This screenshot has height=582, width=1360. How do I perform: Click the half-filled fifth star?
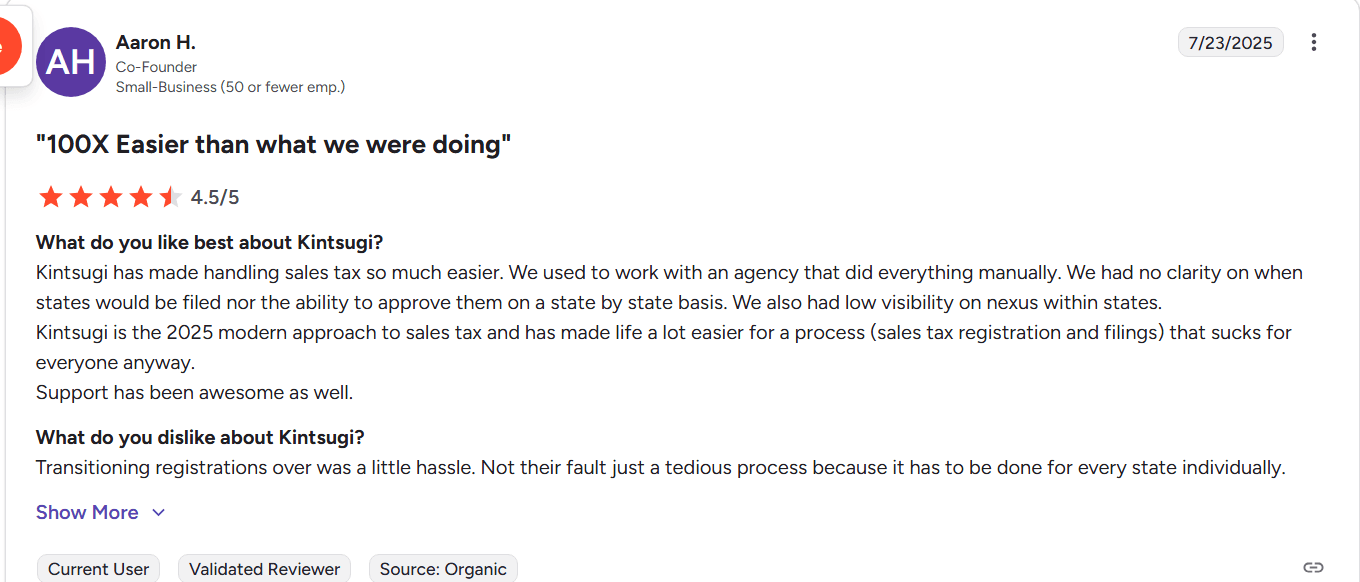[170, 197]
